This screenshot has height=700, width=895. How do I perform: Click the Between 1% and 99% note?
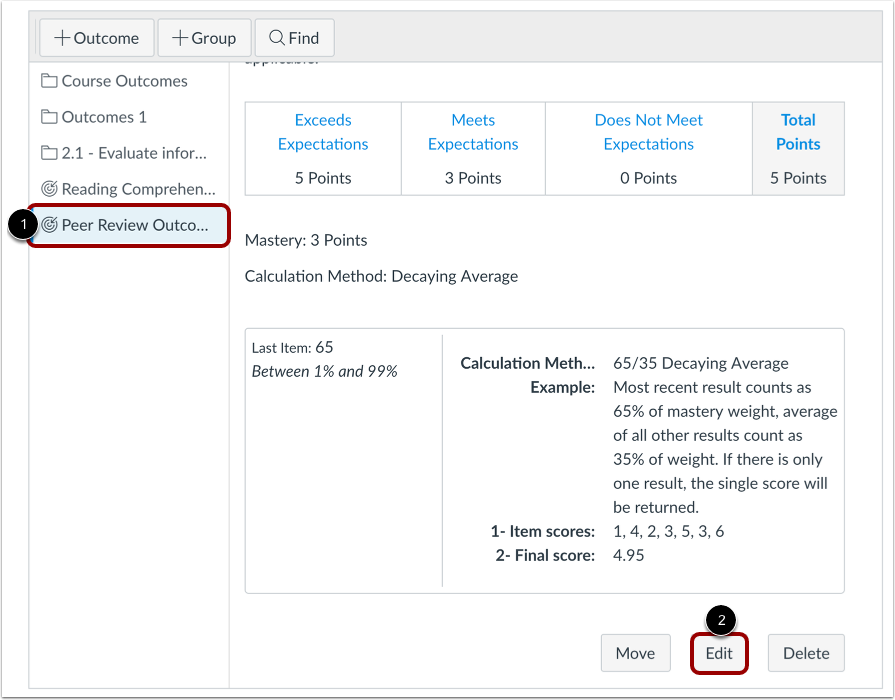pos(324,372)
